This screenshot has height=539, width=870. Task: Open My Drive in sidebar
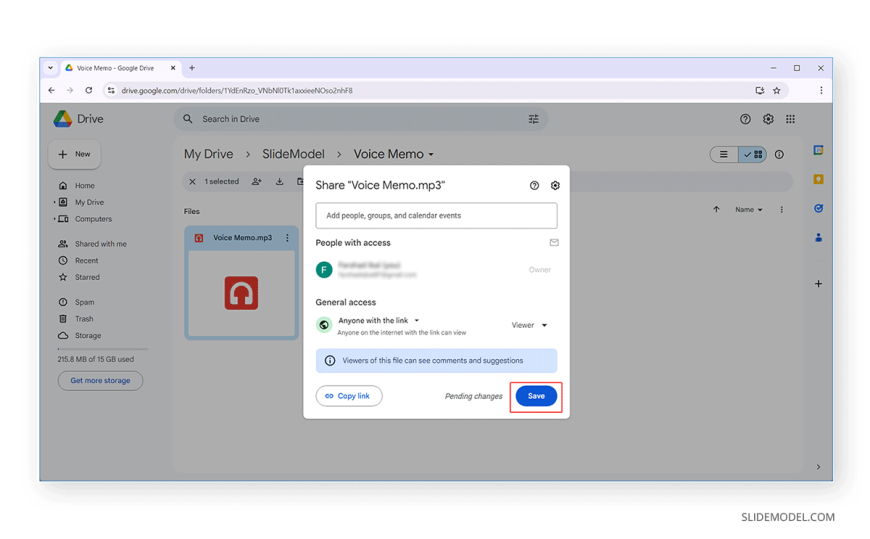pyautogui.click(x=89, y=202)
